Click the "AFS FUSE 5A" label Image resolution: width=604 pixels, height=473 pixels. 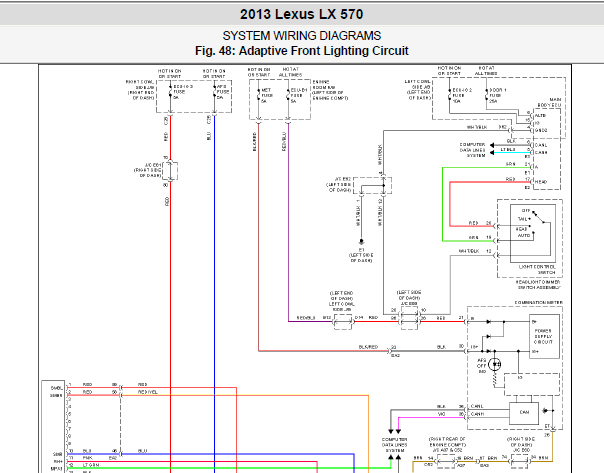coord(223,92)
